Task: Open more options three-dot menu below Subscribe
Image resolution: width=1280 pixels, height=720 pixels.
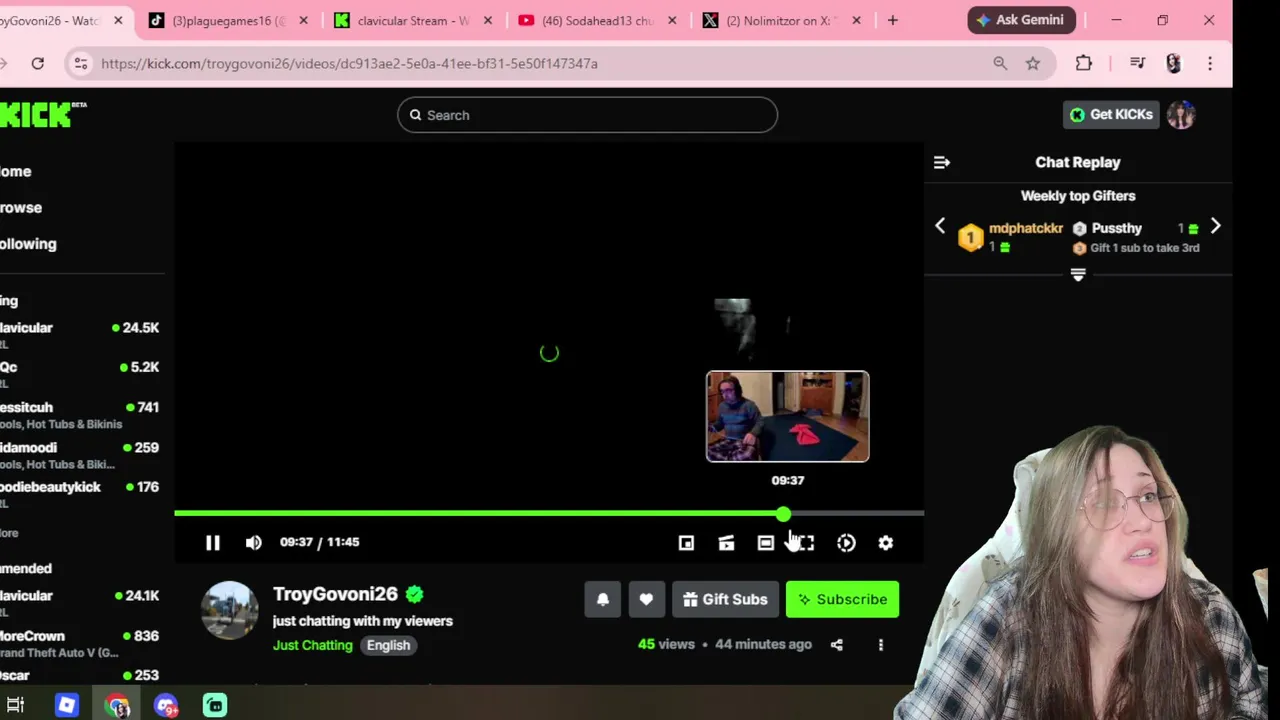Action: (880, 645)
